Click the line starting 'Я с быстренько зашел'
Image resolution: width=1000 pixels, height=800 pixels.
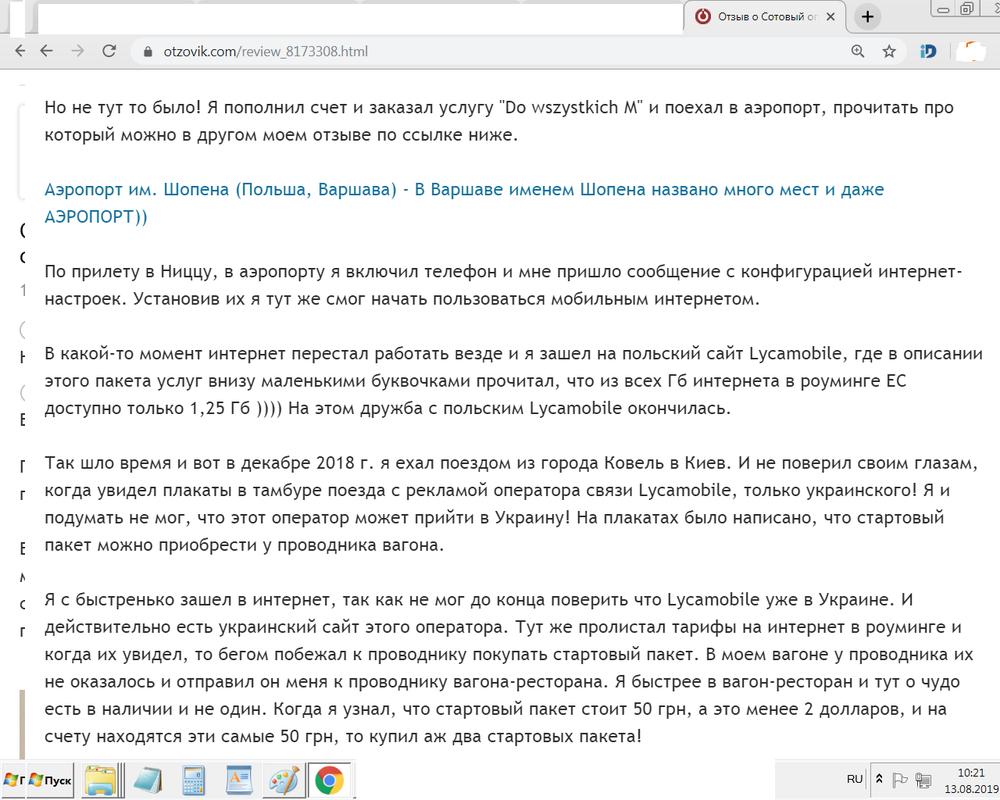point(479,600)
